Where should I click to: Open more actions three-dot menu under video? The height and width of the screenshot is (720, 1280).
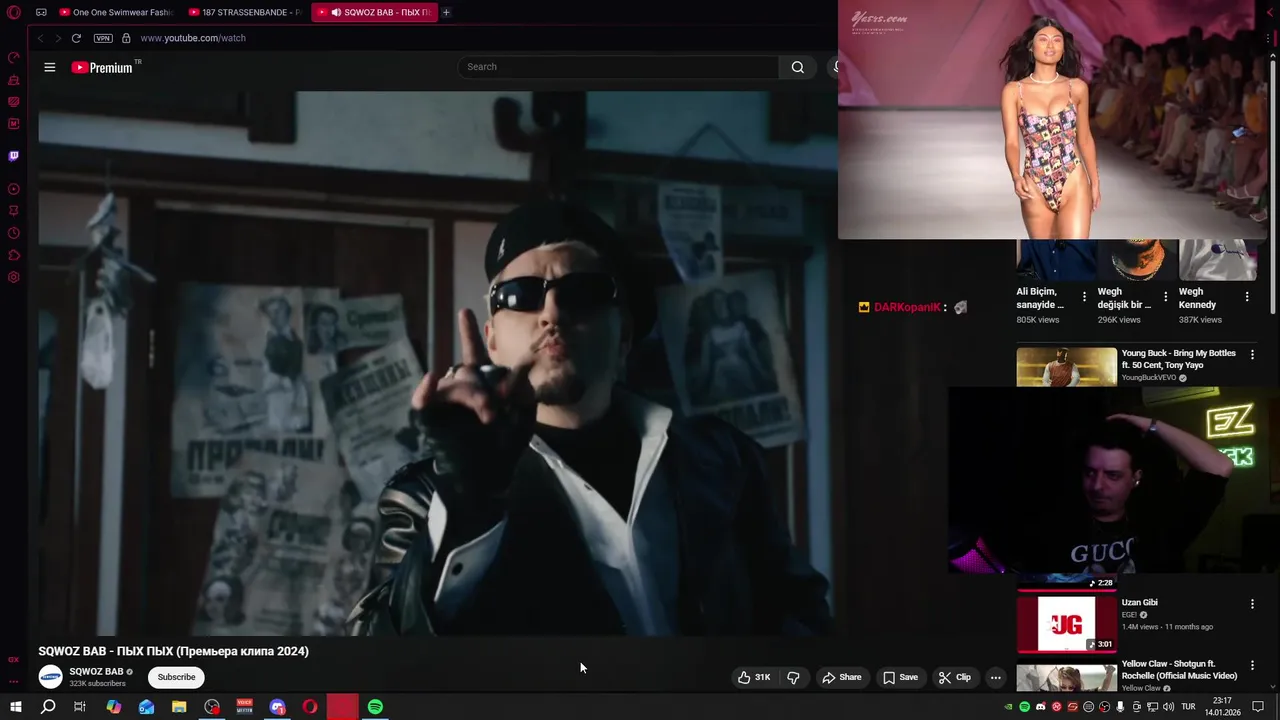[995, 677]
